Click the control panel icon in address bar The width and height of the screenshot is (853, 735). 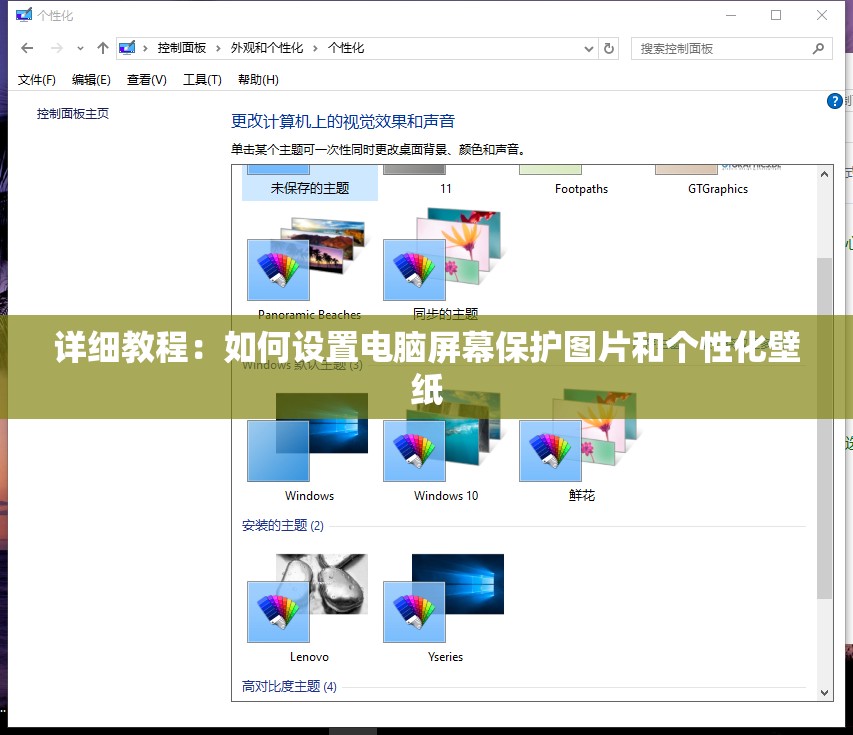pos(127,48)
